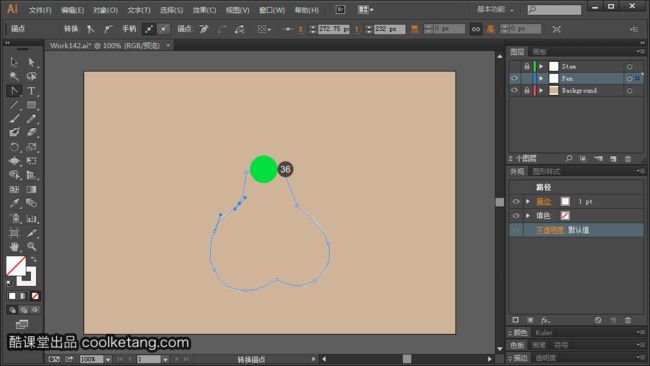The height and width of the screenshot is (366, 650).
Task: Click the fill none swatch in Appearance
Action: pos(565,216)
